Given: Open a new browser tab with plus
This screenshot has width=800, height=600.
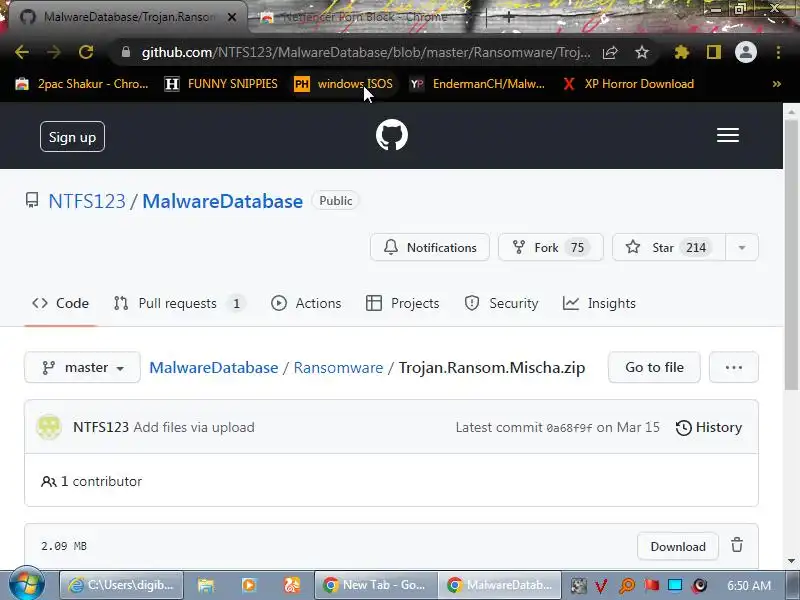Looking at the screenshot, I should point(508,17).
